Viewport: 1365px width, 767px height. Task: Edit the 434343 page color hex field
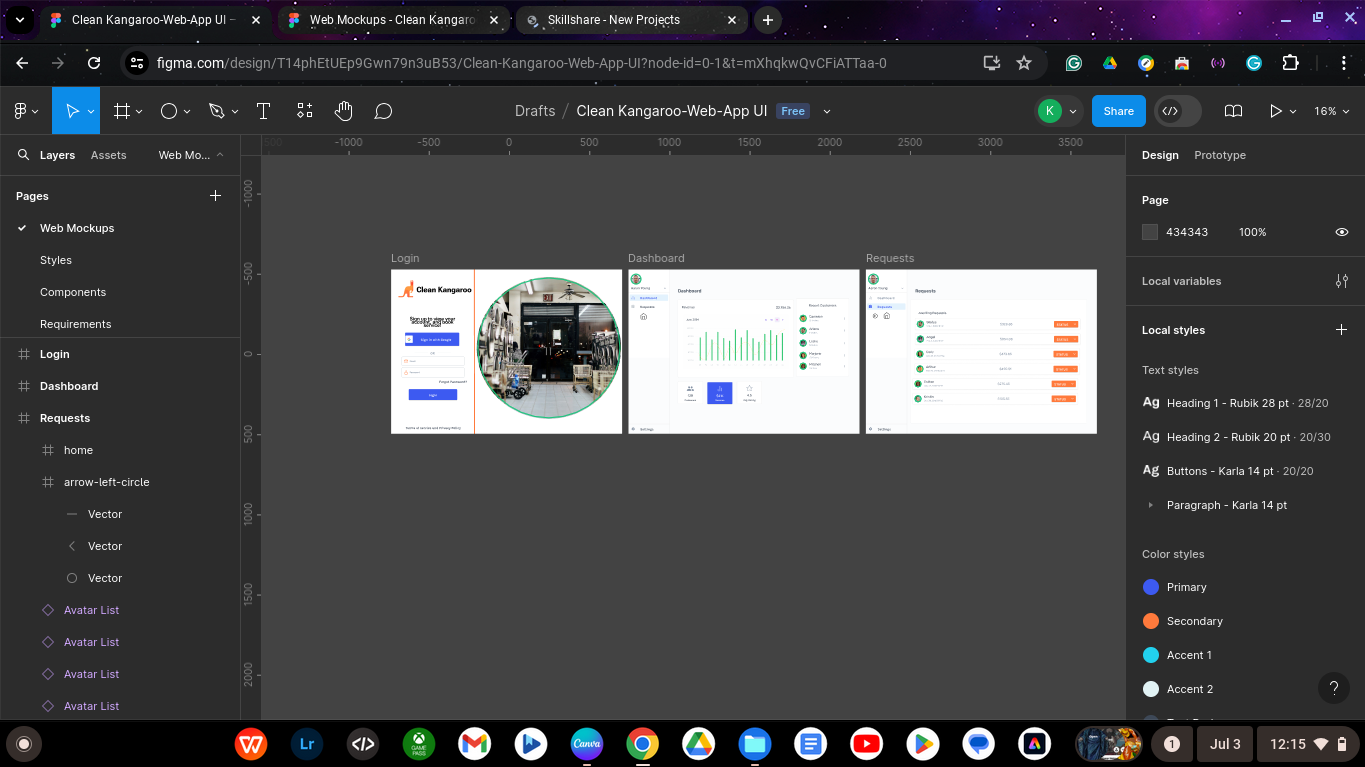point(1187,232)
